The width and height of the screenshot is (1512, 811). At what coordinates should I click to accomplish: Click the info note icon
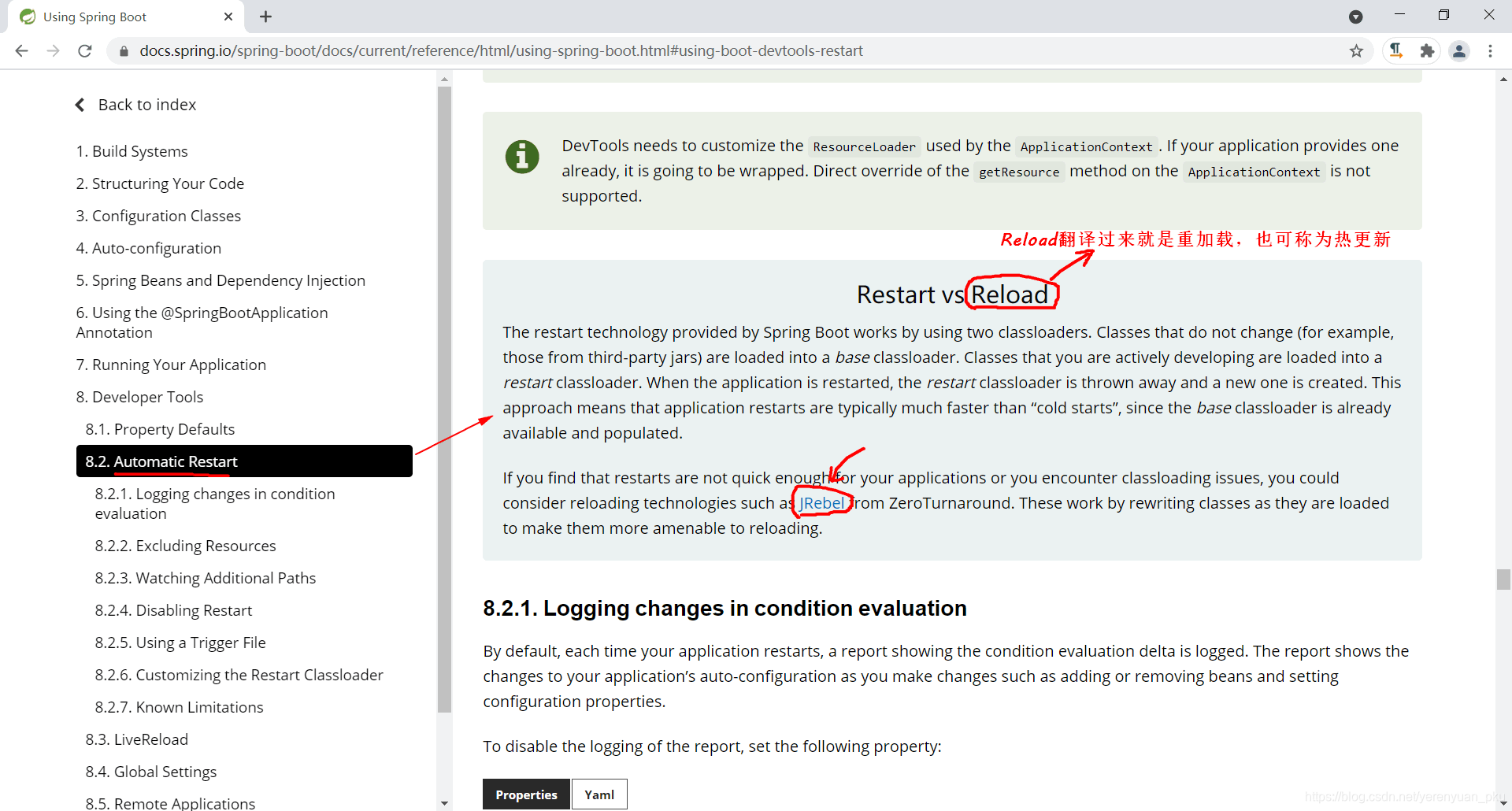(x=522, y=157)
